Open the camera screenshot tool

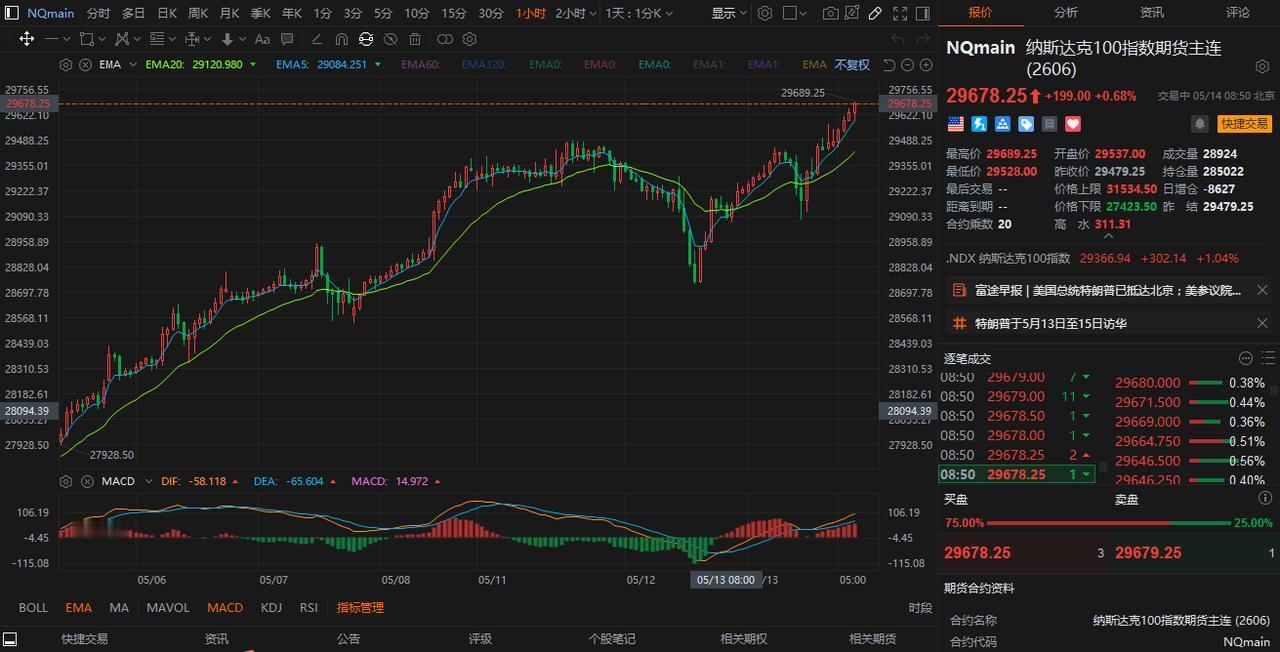click(831, 13)
